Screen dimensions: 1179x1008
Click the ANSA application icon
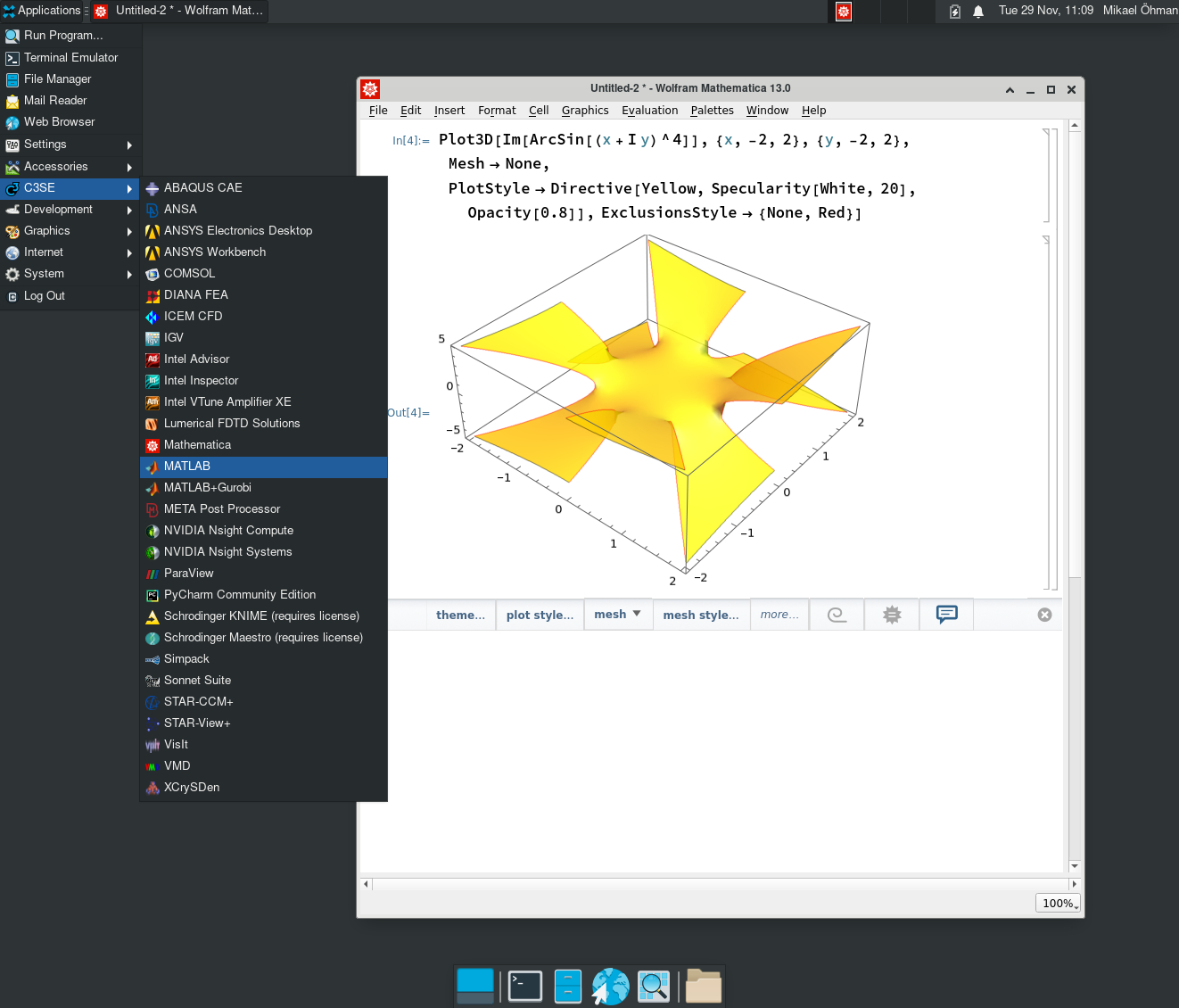(x=153, y=210)
